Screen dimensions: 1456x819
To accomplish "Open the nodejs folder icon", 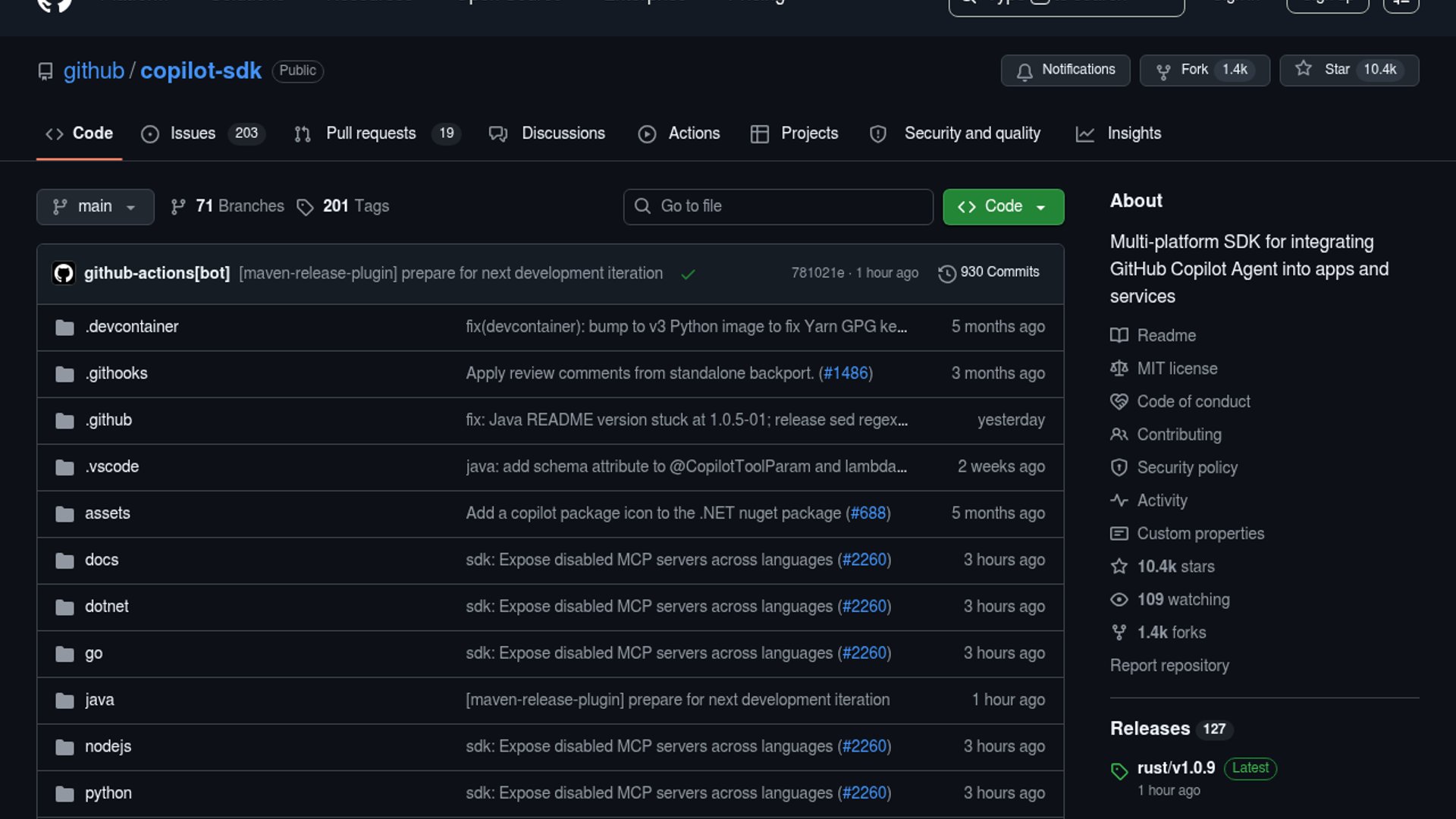I will click(64, 747).
